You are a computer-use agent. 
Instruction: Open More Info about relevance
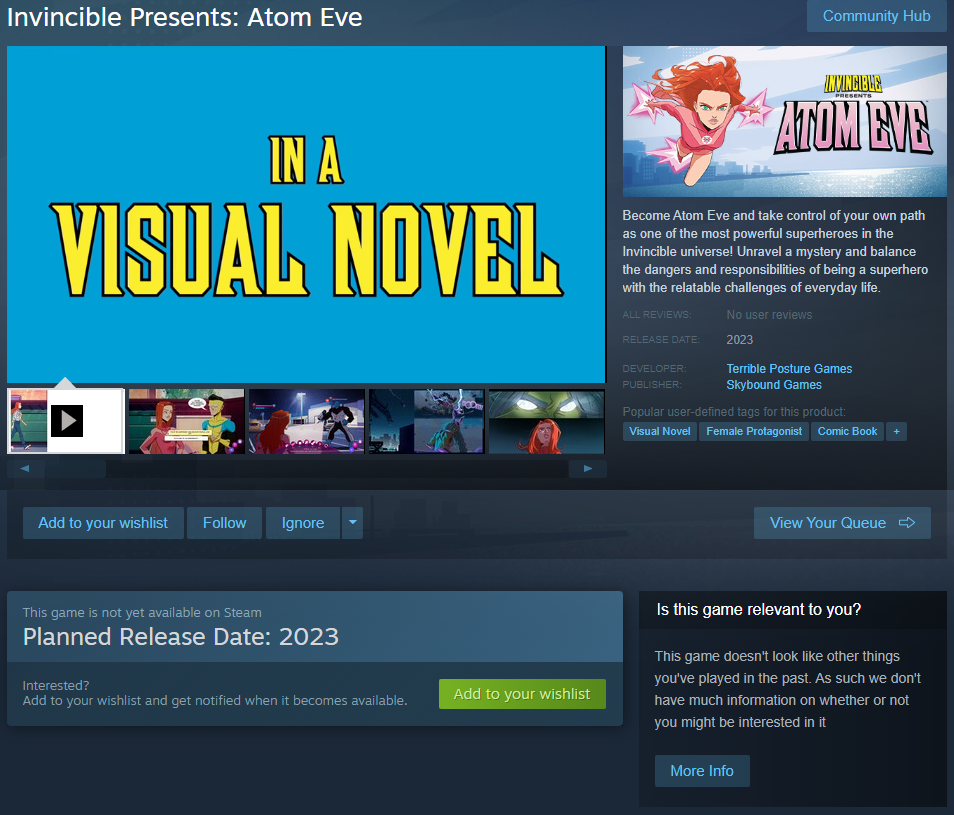pyautogui.click(x=702, y=771)
